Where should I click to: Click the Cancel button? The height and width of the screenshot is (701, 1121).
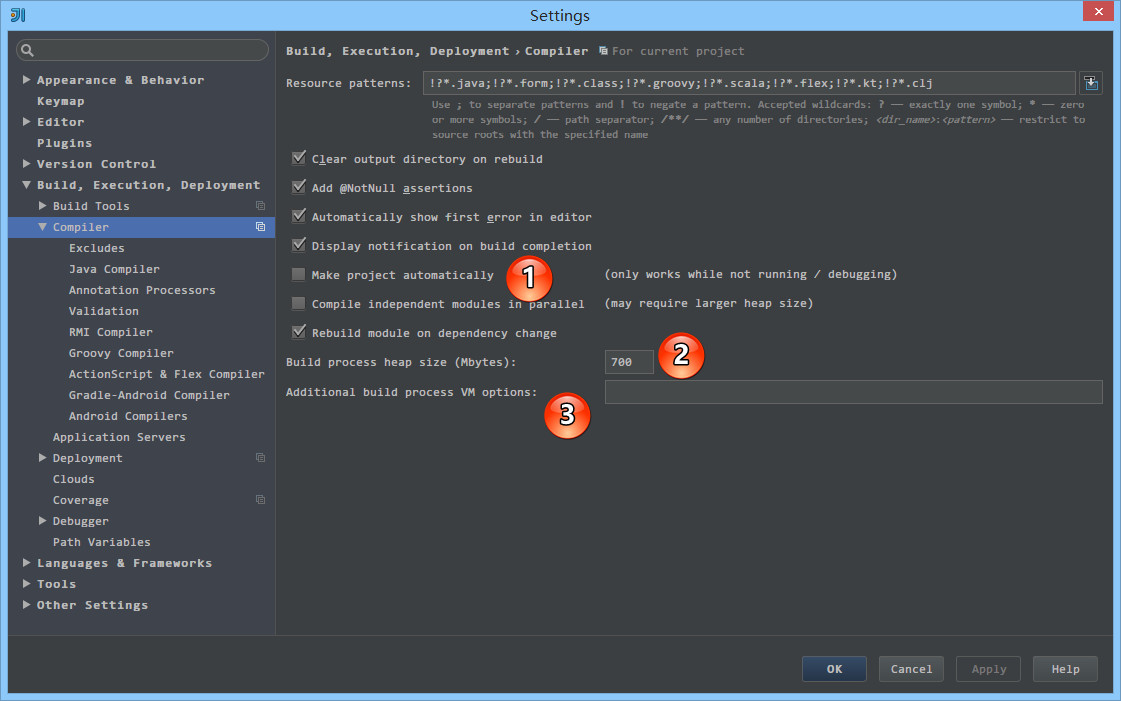(x=911, y=669)
